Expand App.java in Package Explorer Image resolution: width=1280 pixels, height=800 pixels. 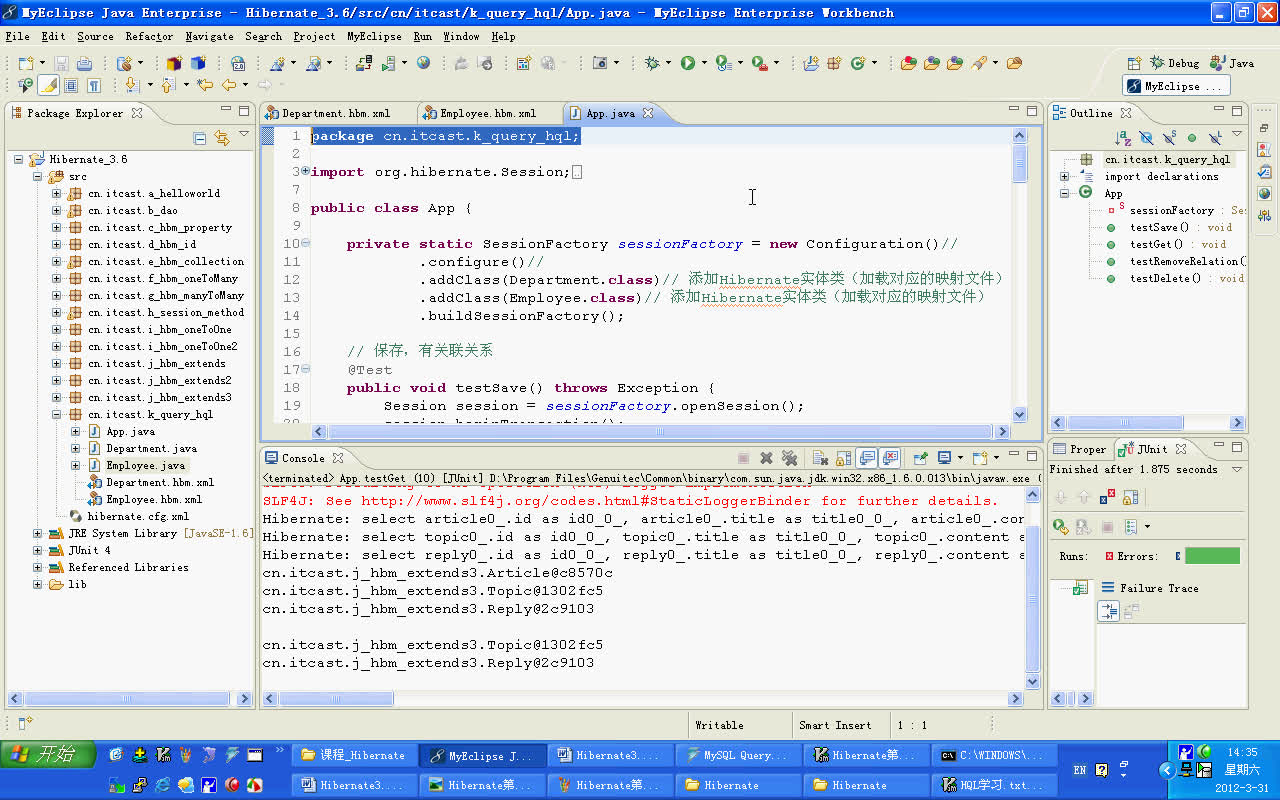coord(75,431)
